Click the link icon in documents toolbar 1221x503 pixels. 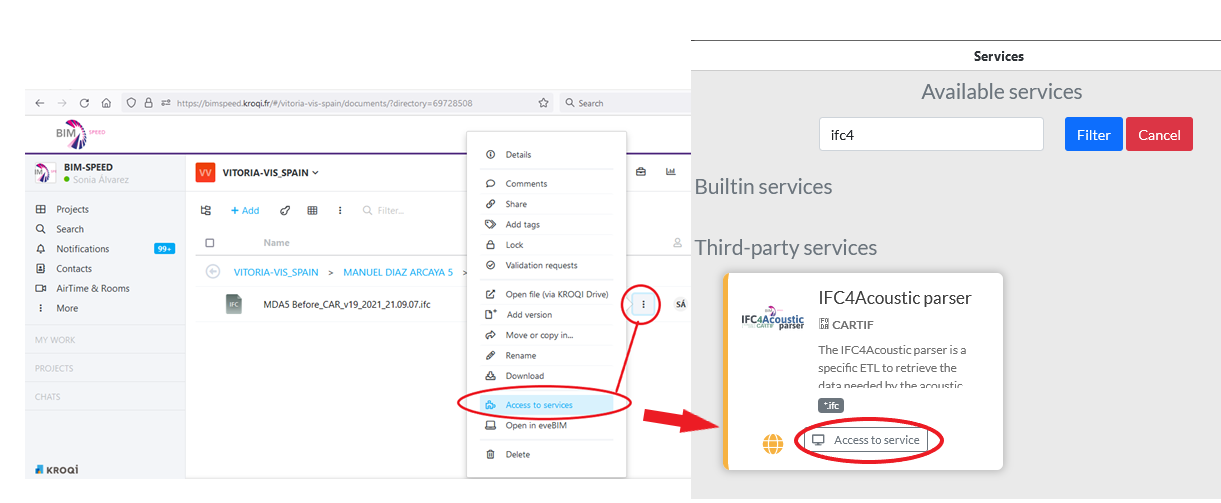[285, 211]
